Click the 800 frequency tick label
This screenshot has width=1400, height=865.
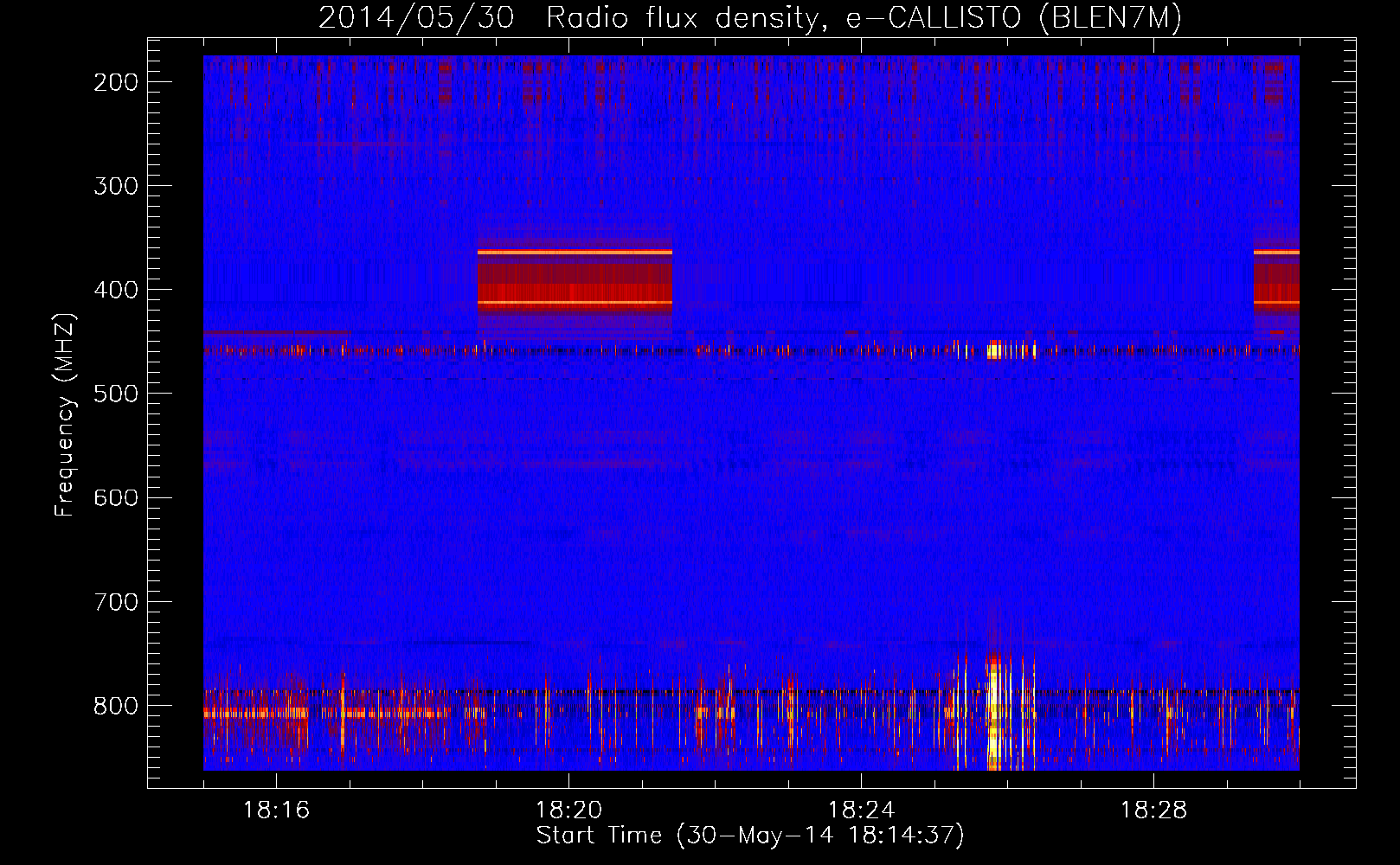[115, 705]
